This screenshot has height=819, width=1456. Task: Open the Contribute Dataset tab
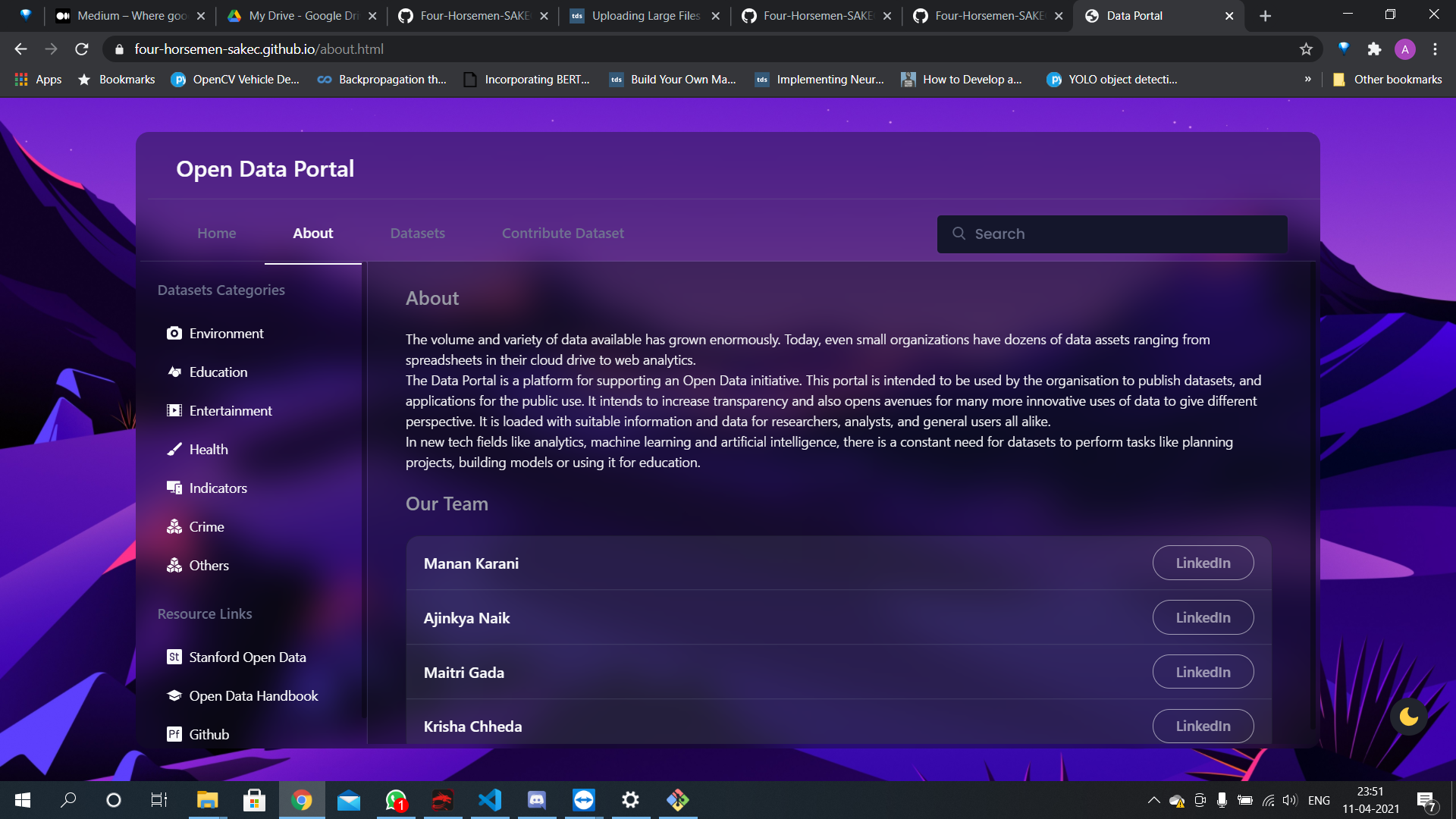(x=563, y=234)
